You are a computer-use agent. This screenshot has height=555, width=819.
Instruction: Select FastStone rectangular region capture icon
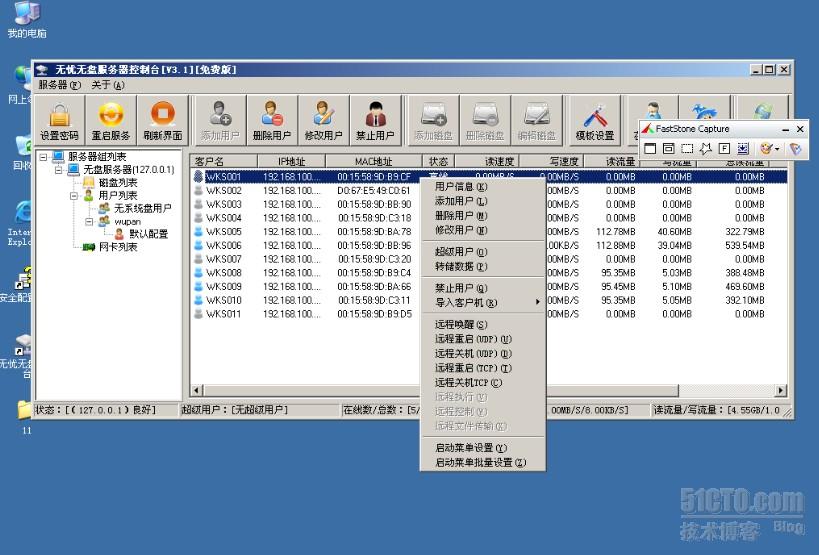click(x=687, y=149)
